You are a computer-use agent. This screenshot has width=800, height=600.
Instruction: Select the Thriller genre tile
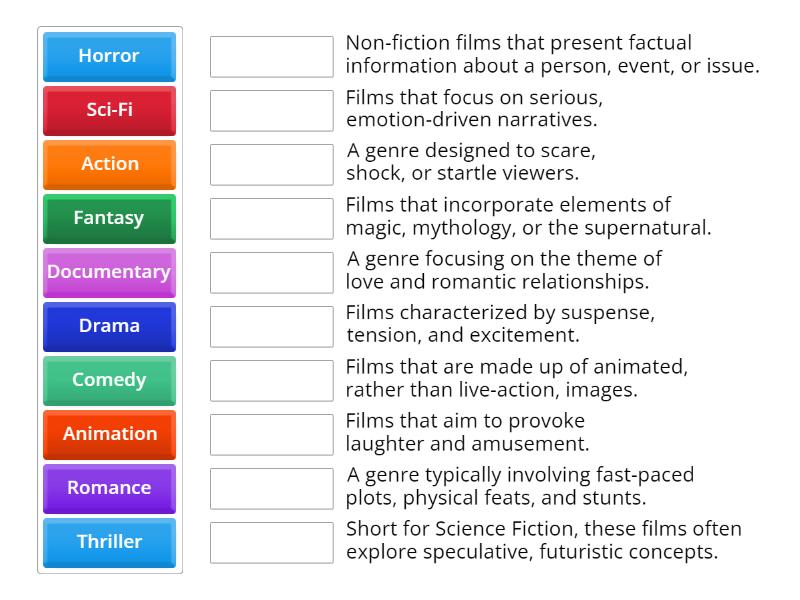pyautogui.click(x=109, y=542)
